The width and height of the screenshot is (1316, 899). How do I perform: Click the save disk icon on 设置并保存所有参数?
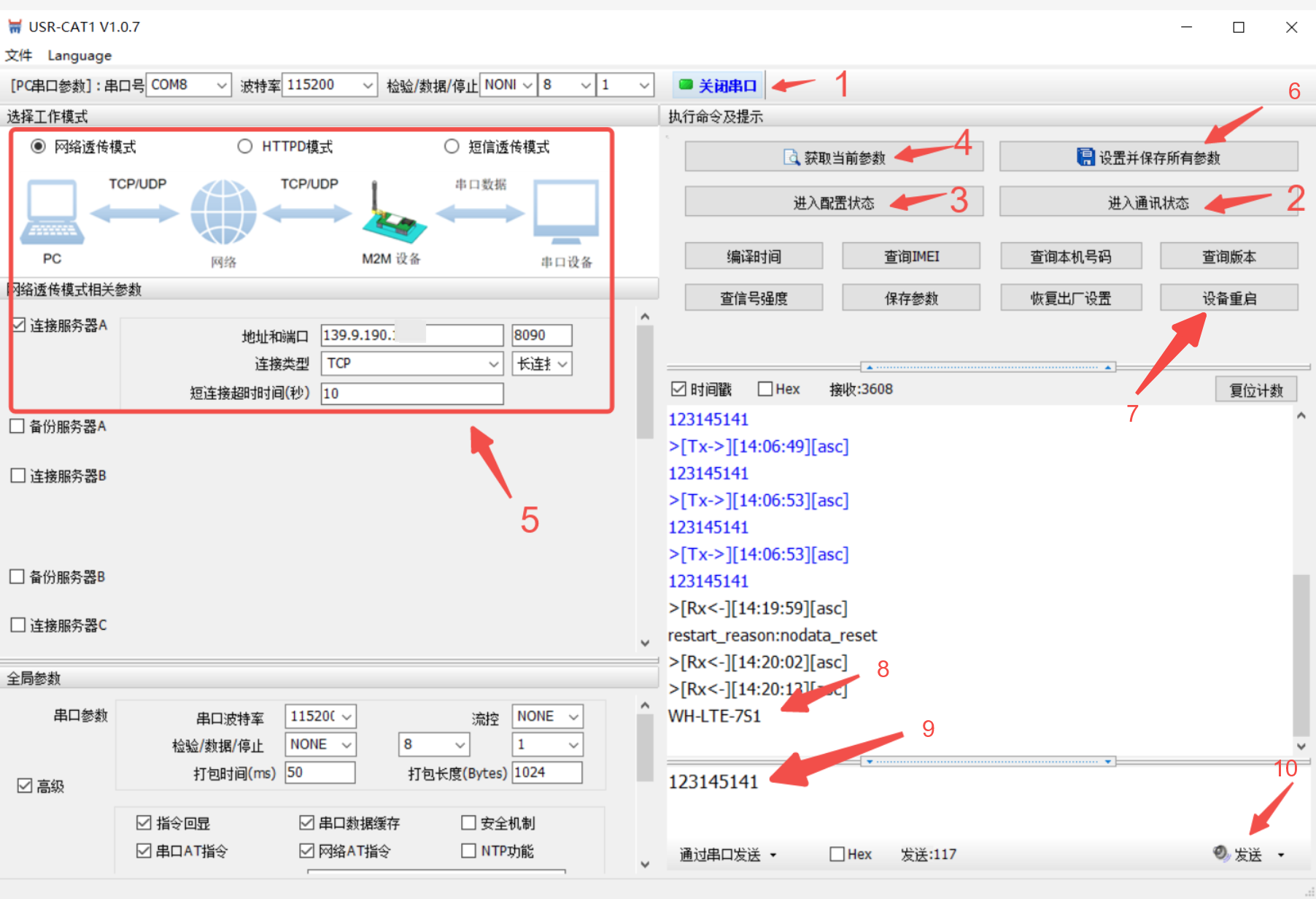coord(1085,157)
